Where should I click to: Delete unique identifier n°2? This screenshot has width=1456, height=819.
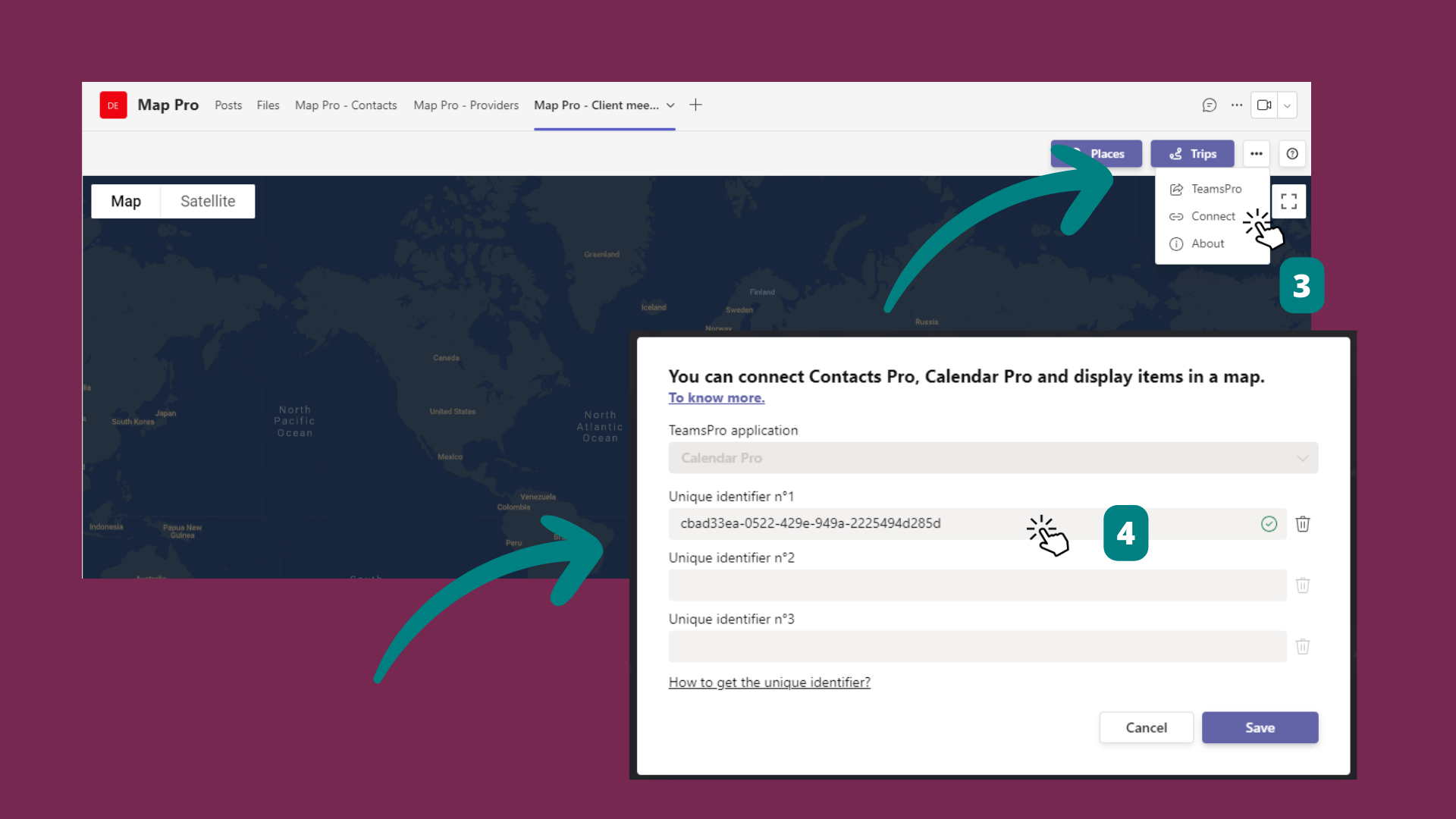[1303, 585]
